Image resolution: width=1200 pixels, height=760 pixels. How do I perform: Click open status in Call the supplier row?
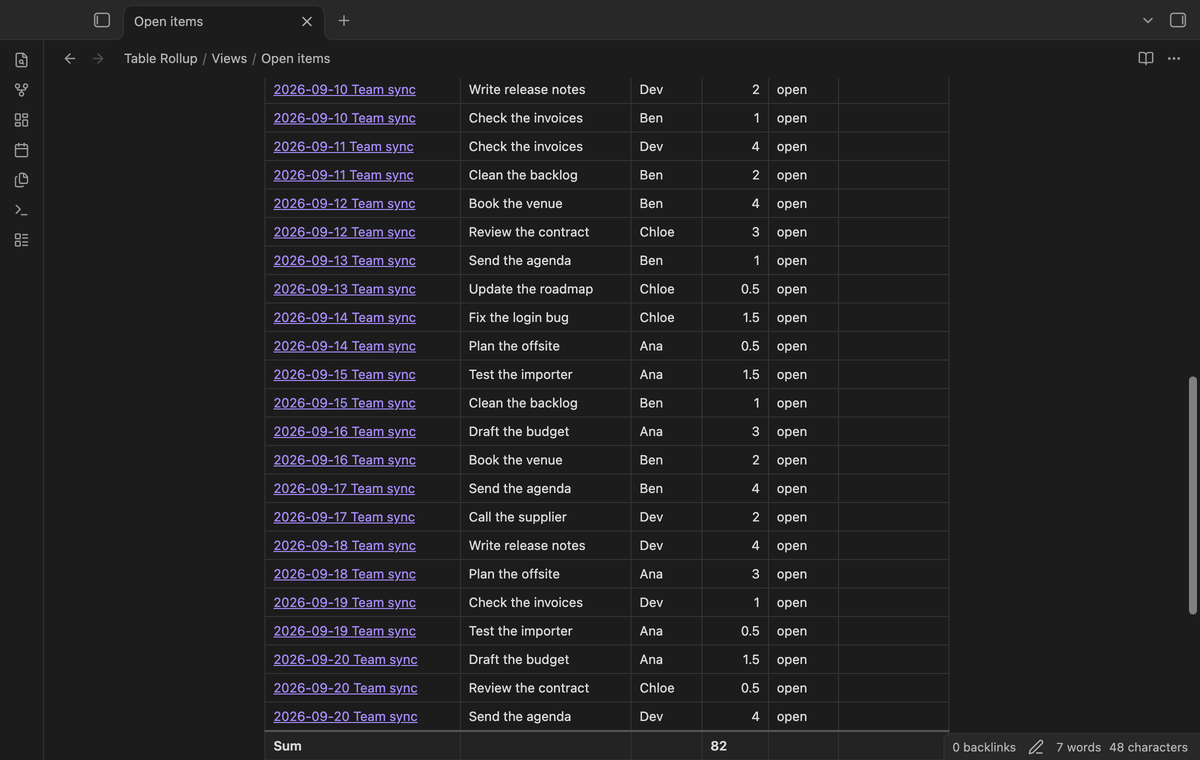tap(792, 517)
